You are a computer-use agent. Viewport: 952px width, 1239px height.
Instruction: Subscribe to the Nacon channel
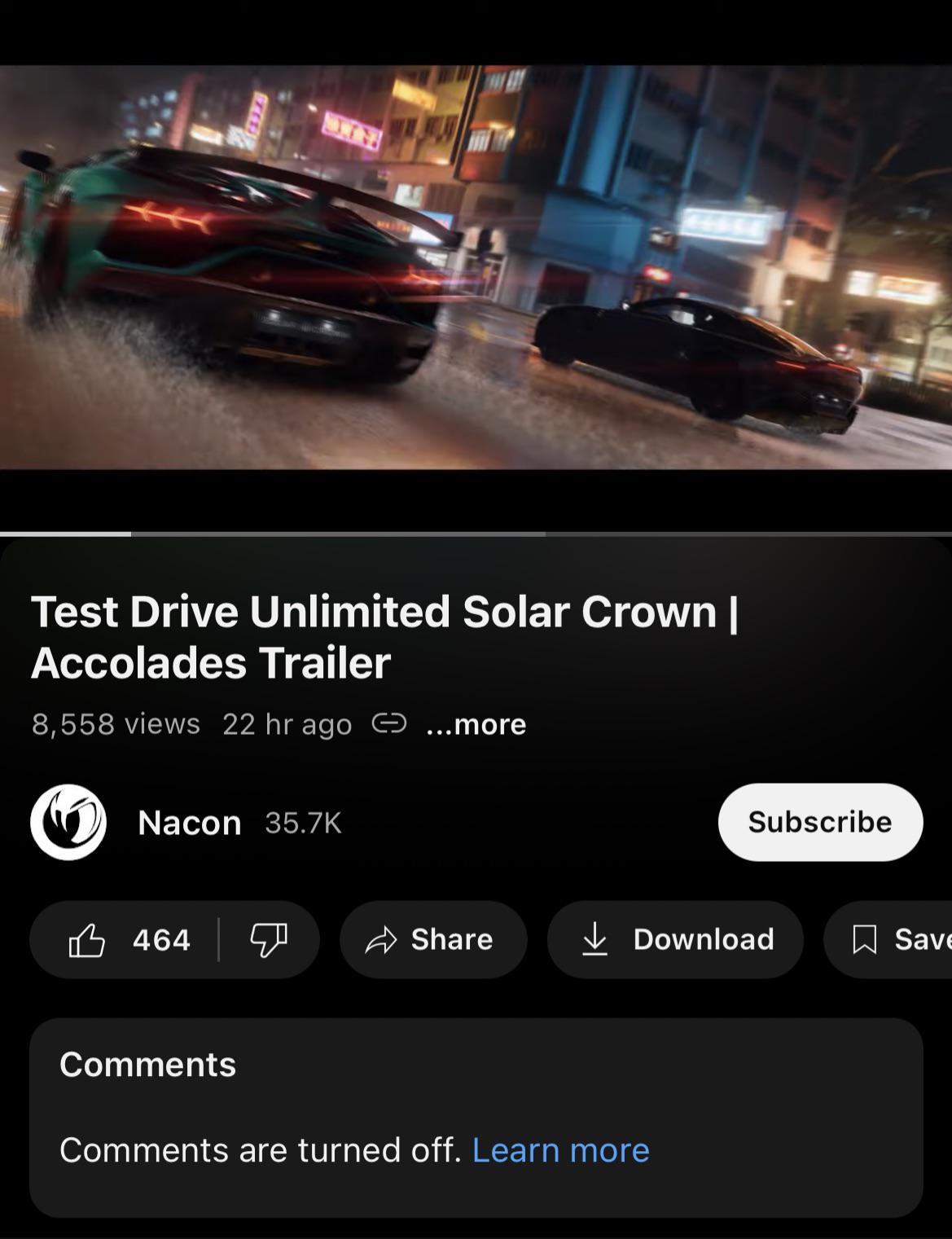click(820, 822)
